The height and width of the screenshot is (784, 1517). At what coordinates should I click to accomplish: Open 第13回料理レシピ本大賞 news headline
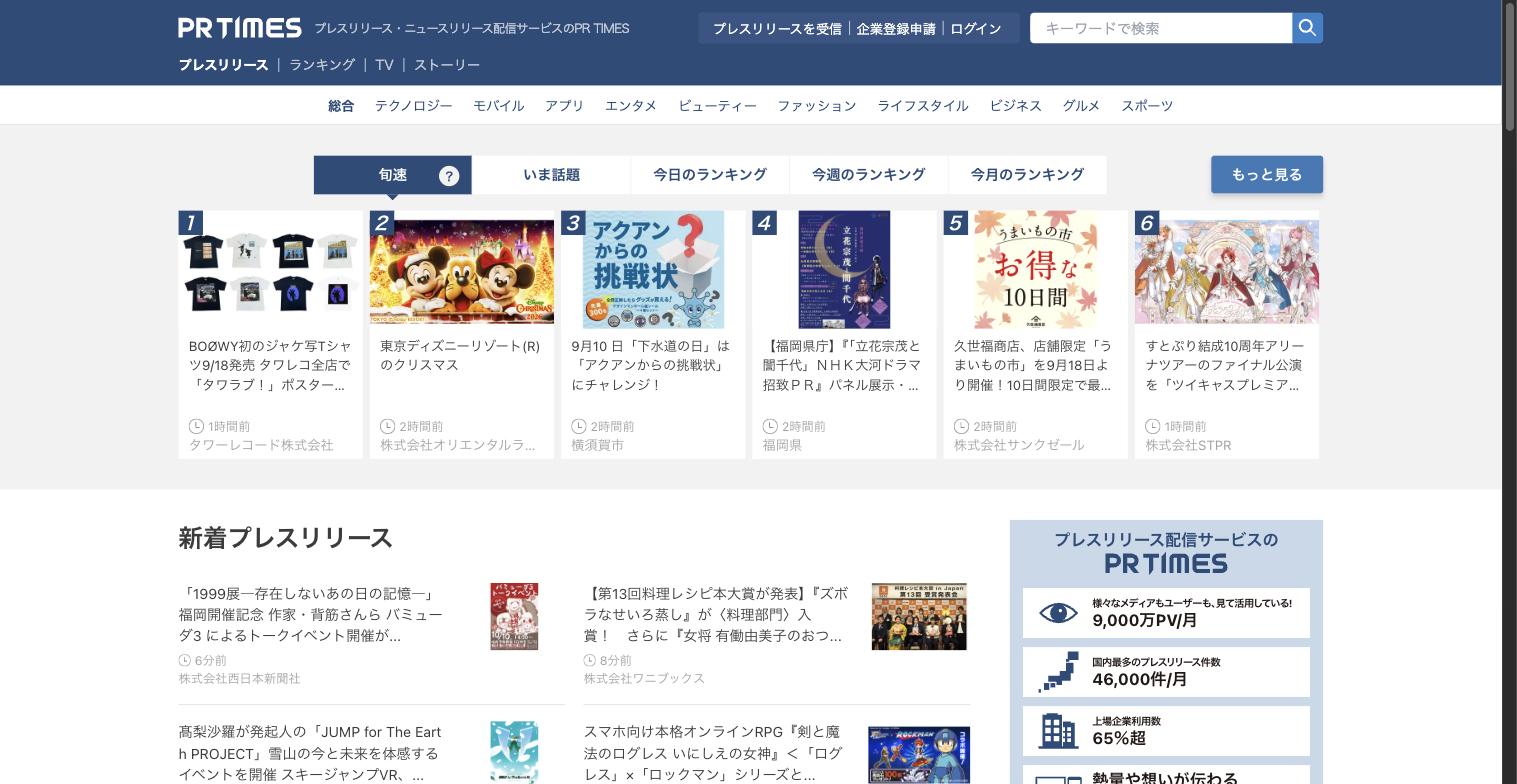tap(716, 614)
